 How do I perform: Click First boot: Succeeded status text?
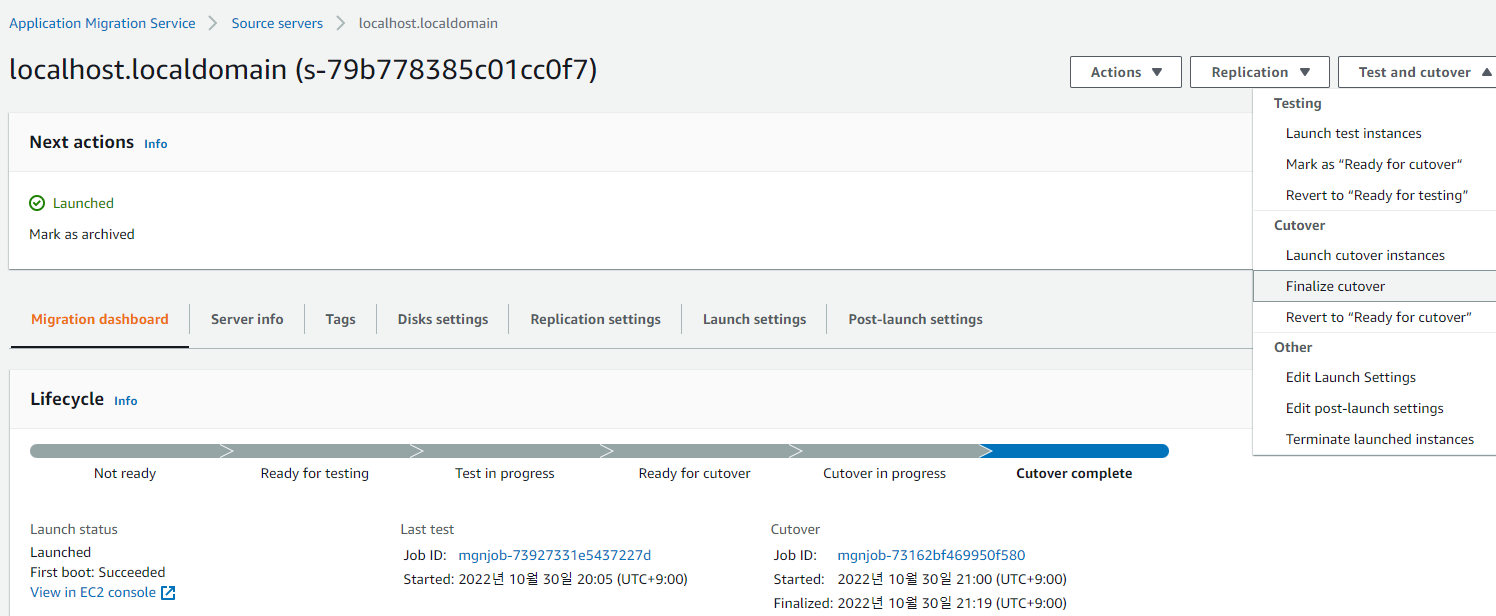98,572
